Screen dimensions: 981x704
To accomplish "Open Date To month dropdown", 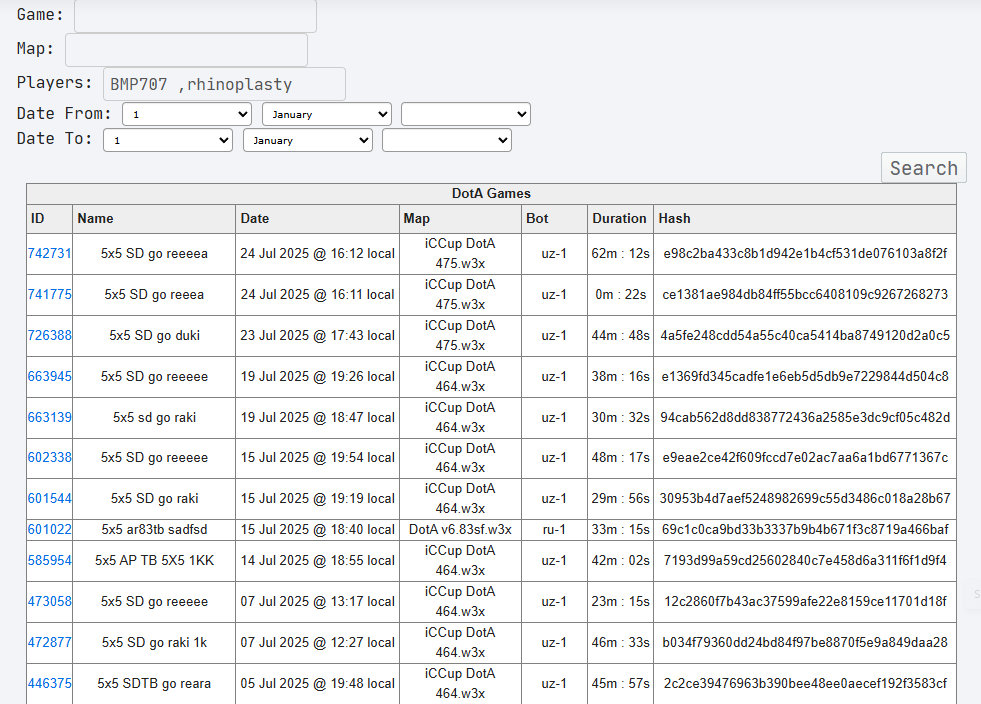I will (308, 140).
